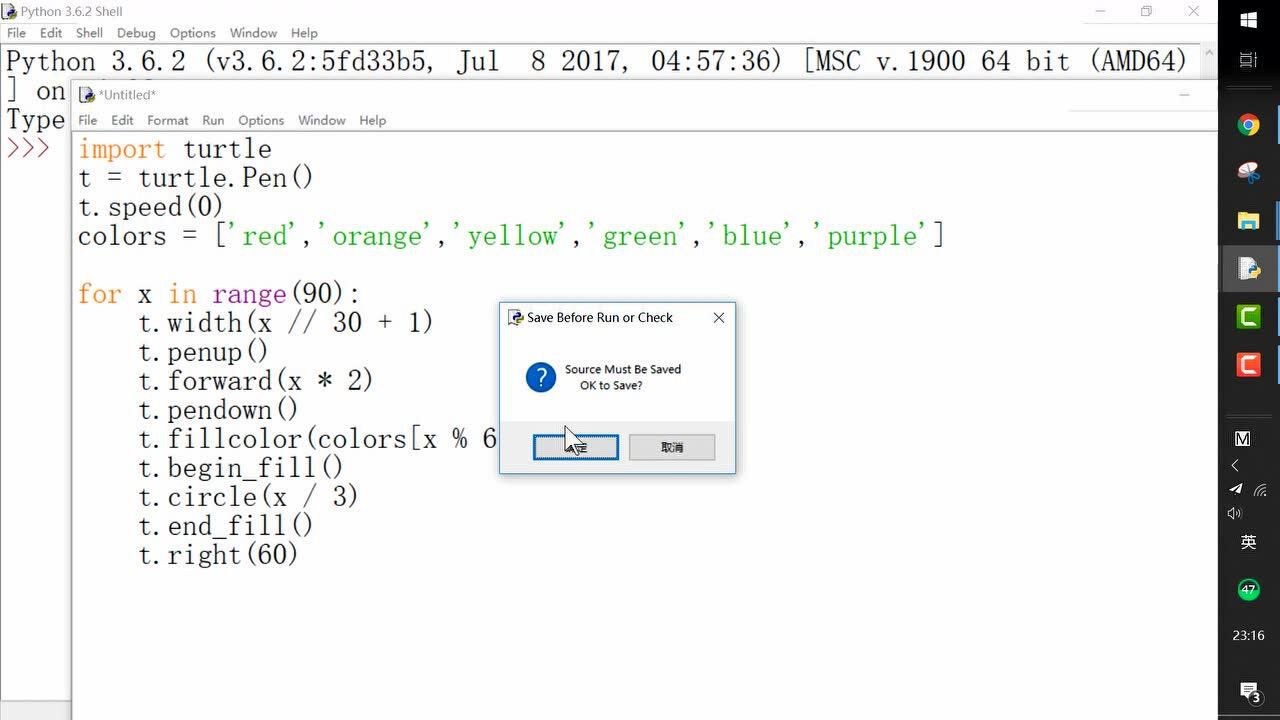1280x720 pixels.
Task: Switch input language via the 英 indicator
Action: [x=1248, y=540]
